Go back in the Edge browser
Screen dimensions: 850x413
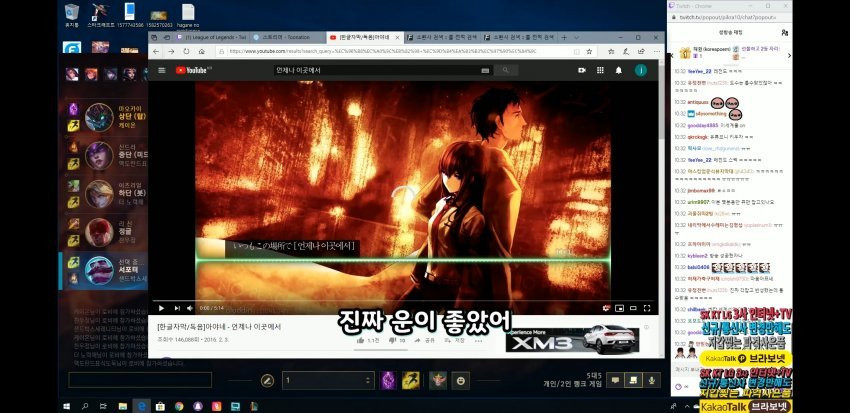point(156,51)
